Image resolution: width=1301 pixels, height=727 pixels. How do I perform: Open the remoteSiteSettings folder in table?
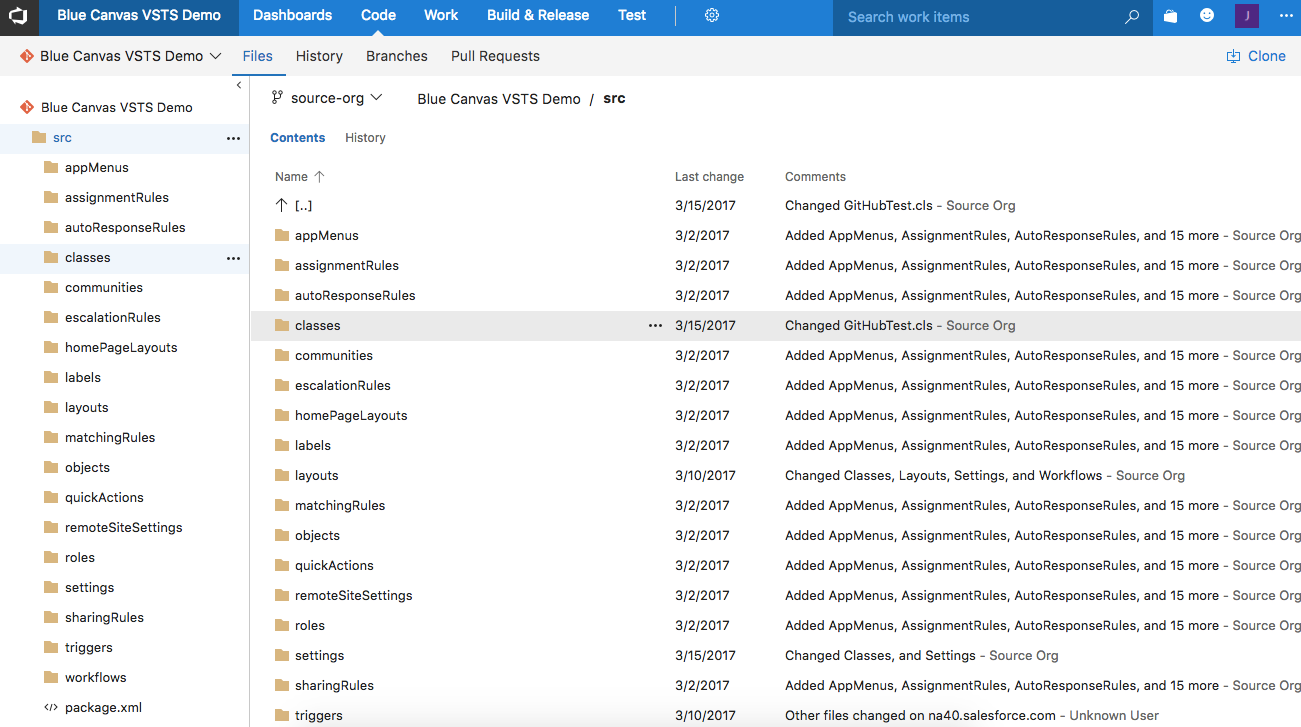354,596
